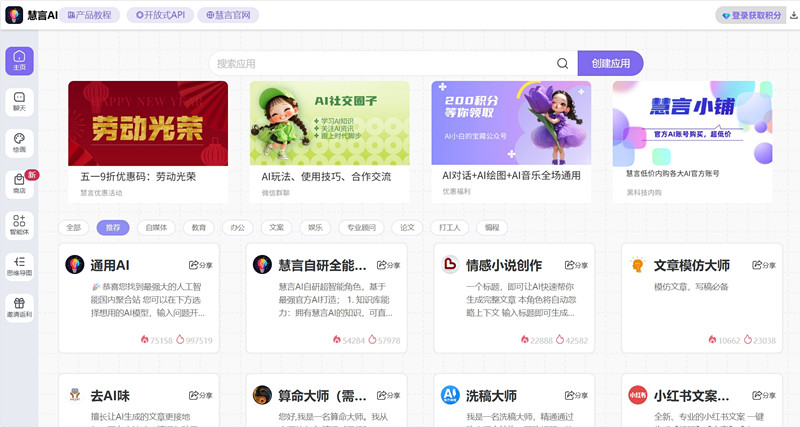Click 登录获取积分 login button

coord(751,15)
